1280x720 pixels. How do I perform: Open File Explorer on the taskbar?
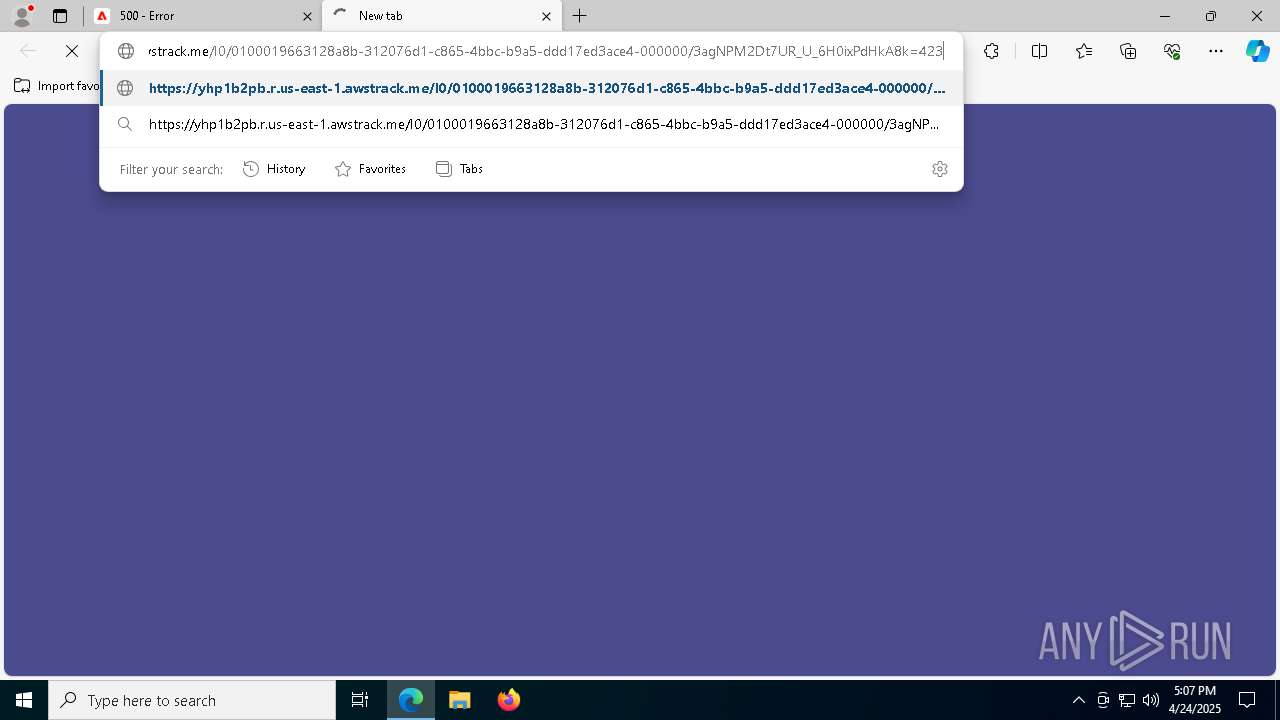click(x=459, y=700)
